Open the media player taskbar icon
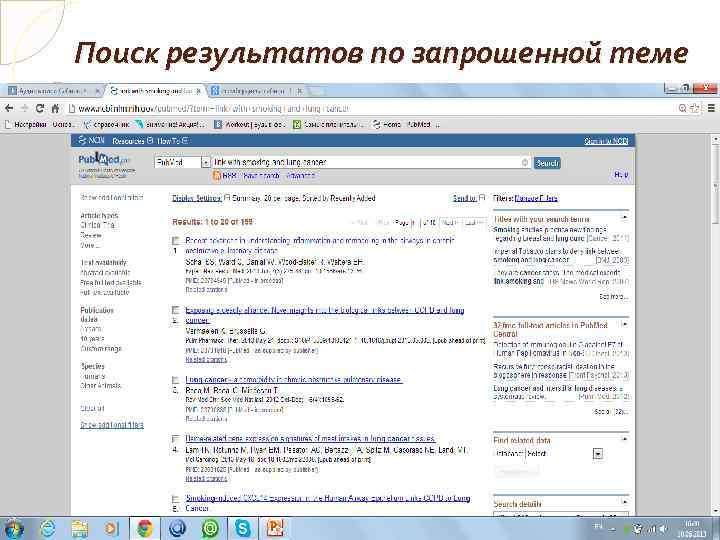Viewport: 720px width, 540px height. 111,529
